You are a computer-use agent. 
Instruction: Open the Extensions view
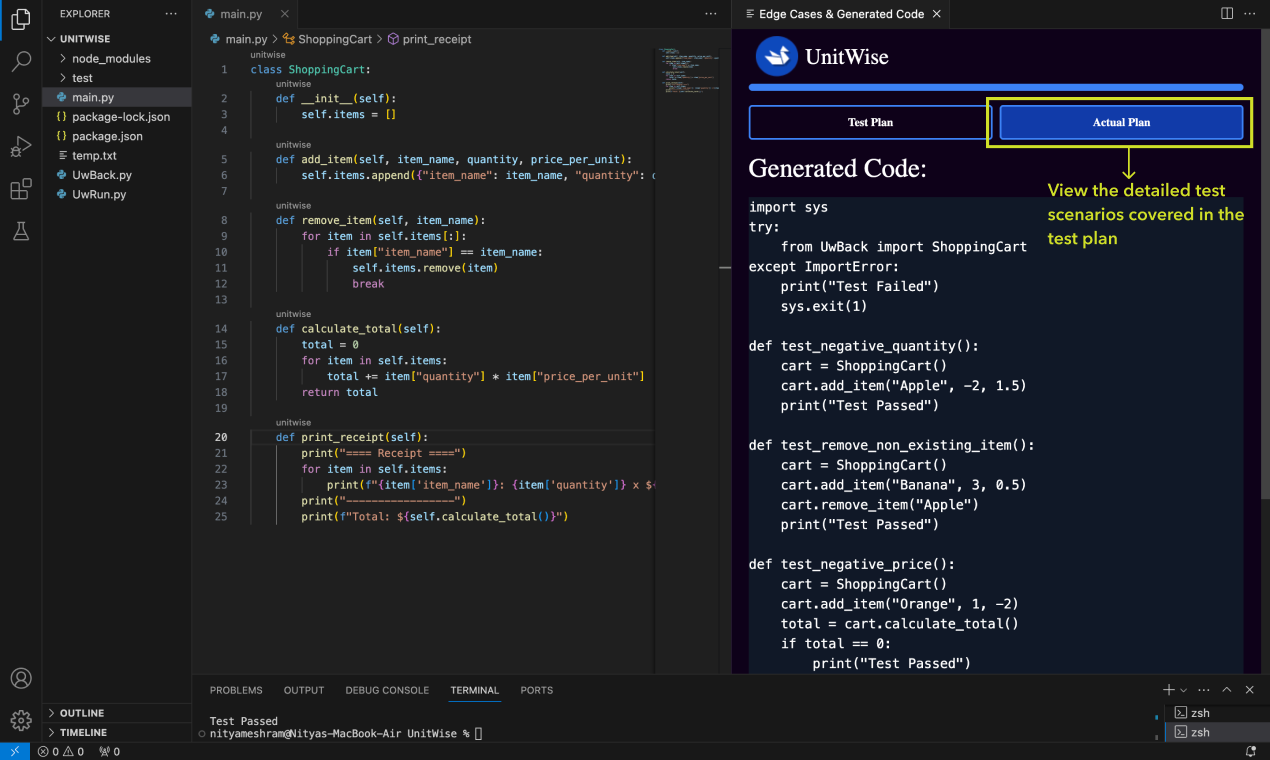click(x=20, y=190)
